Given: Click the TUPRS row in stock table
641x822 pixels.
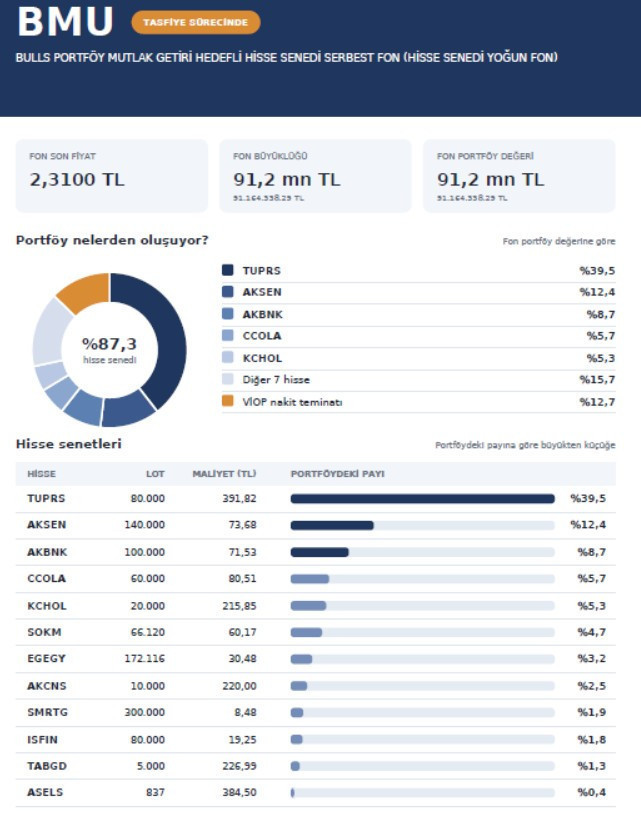Looking at the screenshot, I should pyautogui.click(x=316, y=499).
